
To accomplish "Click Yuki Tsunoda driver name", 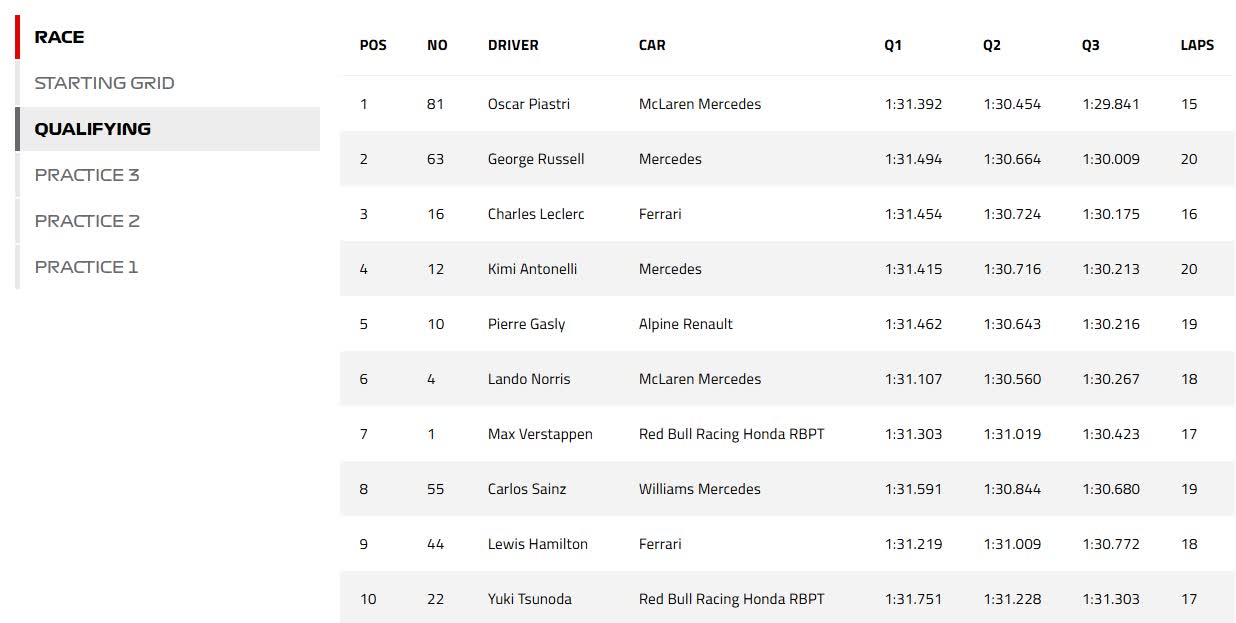I will 529,599.
